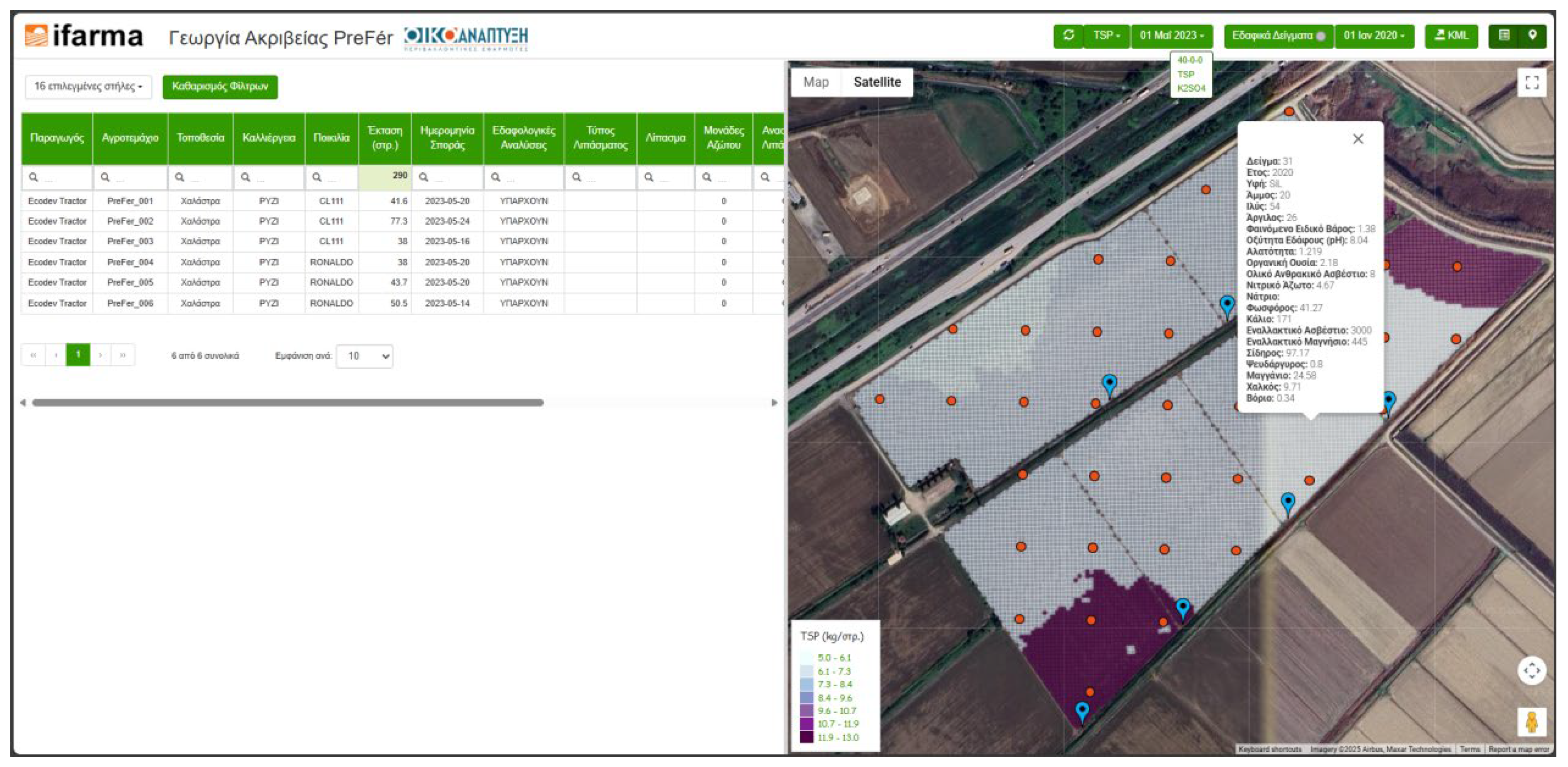The image size is (1568, 767).
Task: Drop the Street View pegman icon
Action: click(x=1531, y=723)
